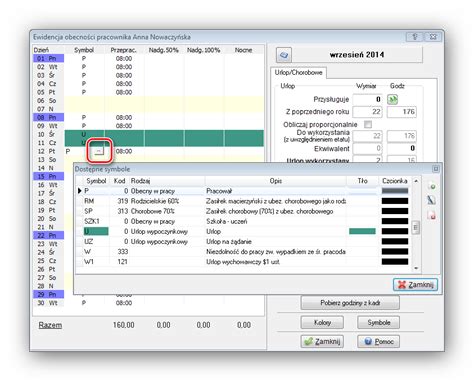This screenshot has width=474, height=381.
Task: Click the Symbol column header in symbols table
Action: coord(96,181)
